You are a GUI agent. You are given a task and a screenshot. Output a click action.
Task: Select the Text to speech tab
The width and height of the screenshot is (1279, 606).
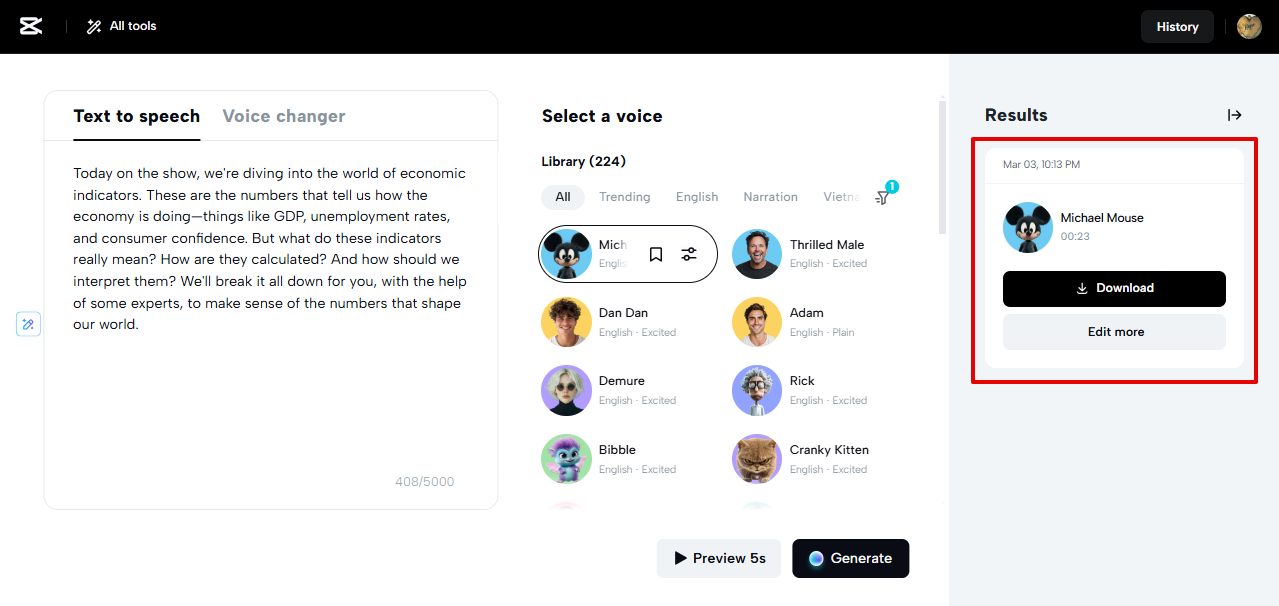pos(137,116)
